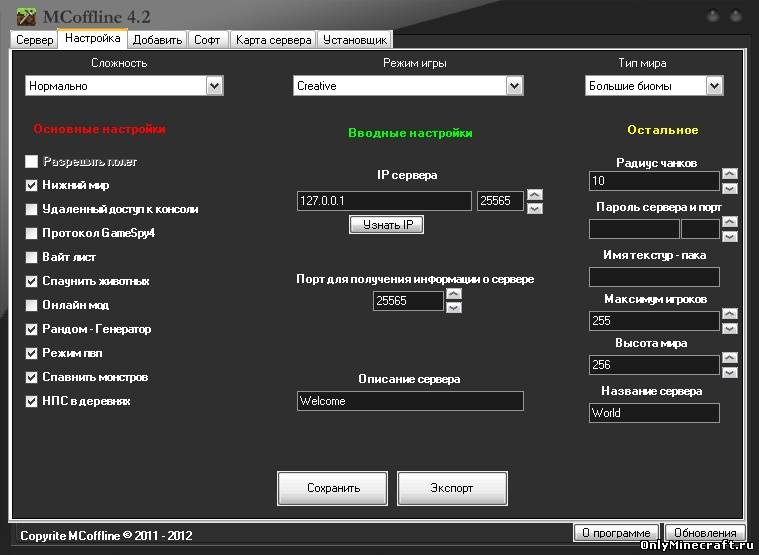Decrease the IP server port value
Image resolution: width=759 pixels, height=555 pixels.
(535, 208)
